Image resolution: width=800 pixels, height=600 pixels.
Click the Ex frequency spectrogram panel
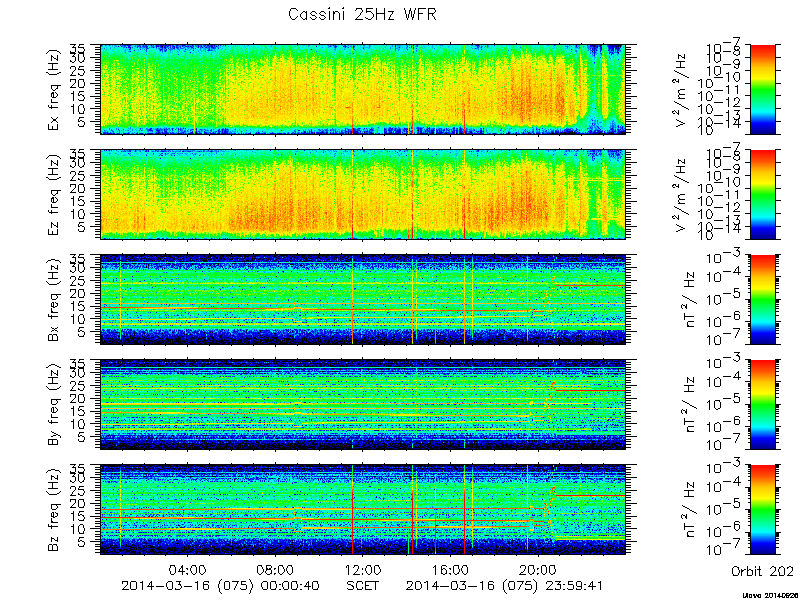[x=363, y=89]
